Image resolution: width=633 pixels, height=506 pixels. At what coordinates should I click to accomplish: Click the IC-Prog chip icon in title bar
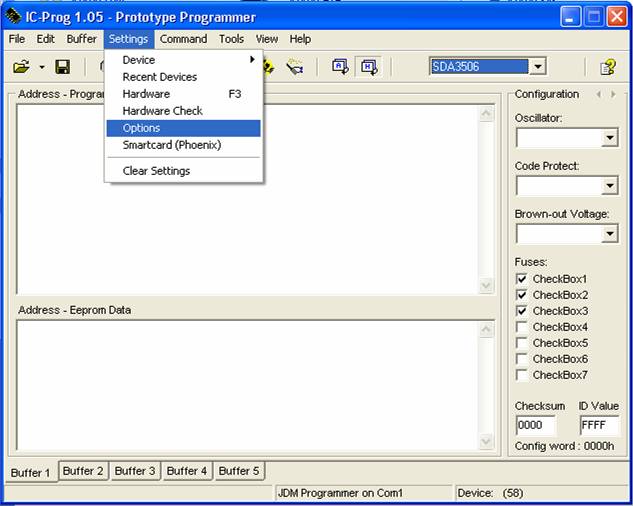(13, 17)
